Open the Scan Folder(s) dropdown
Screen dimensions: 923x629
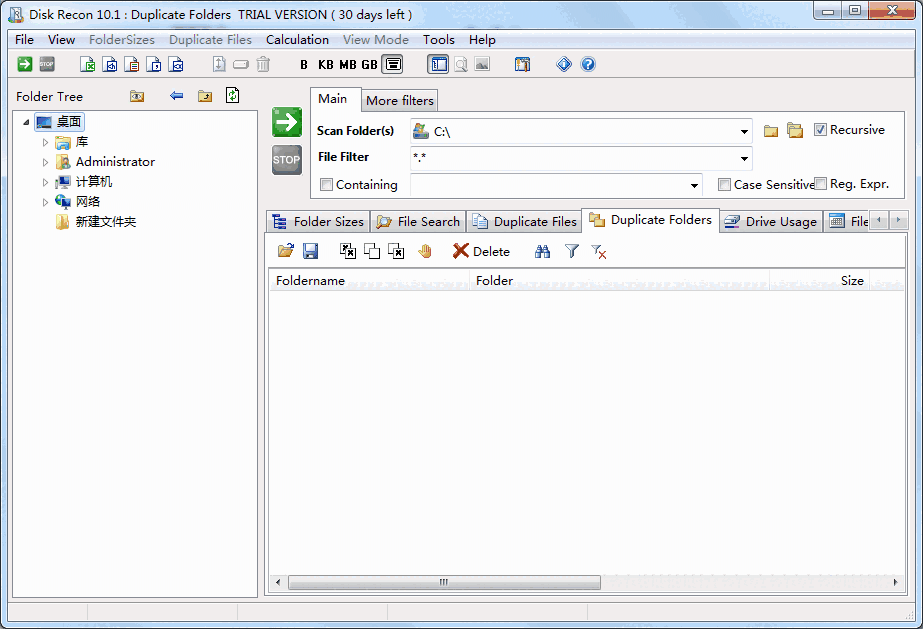coord(745,130)
